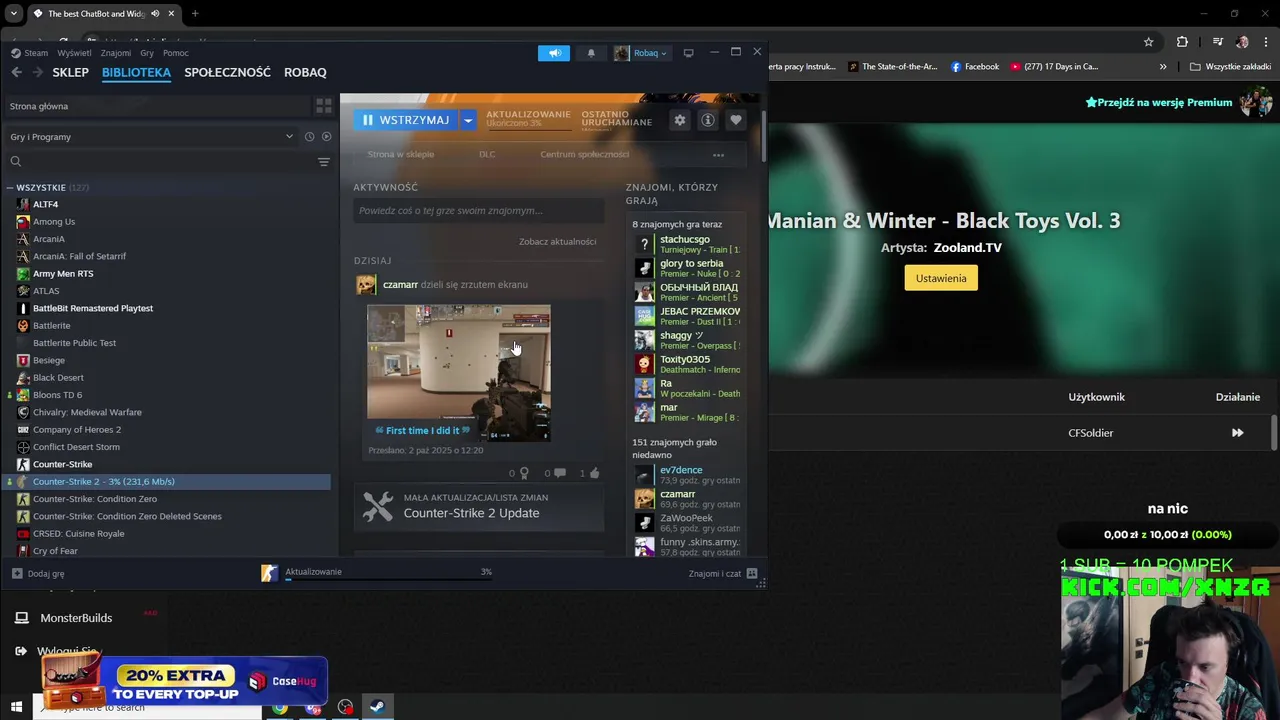This screenshot has width=1280, height=720.
Task: Open Chrome profile avatar
Action: pyautogui.click(x=1242, y=42)
